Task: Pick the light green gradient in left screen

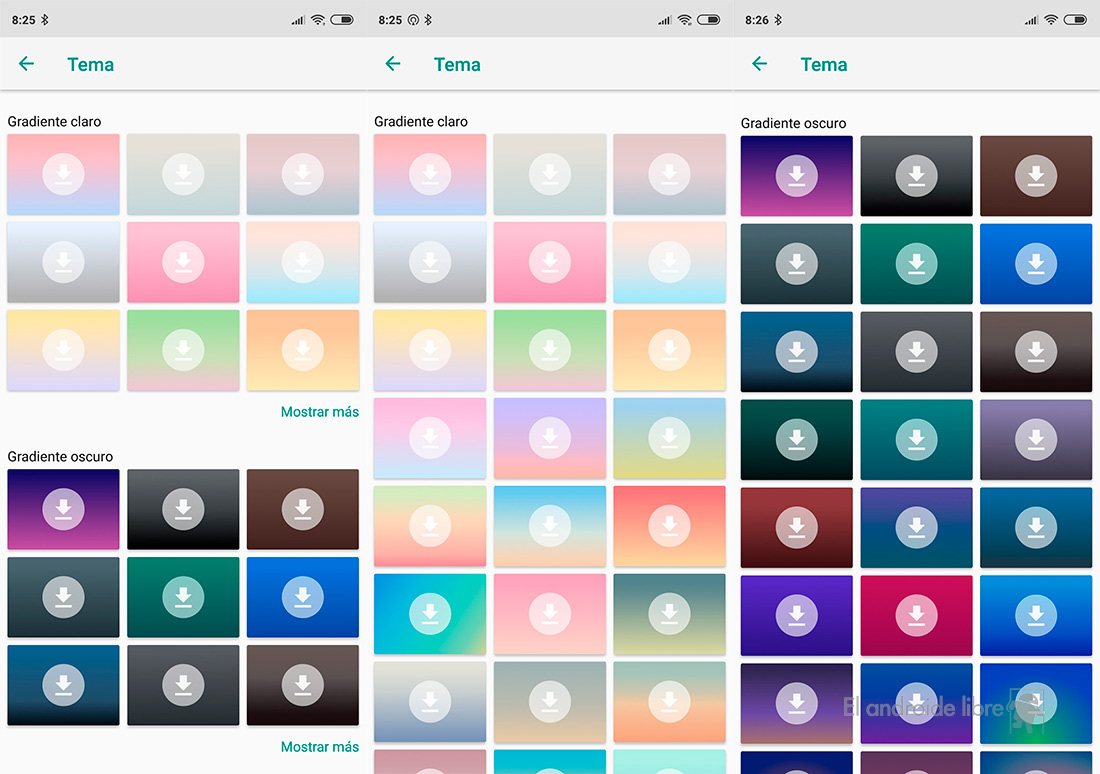Action: coord(183,350)
